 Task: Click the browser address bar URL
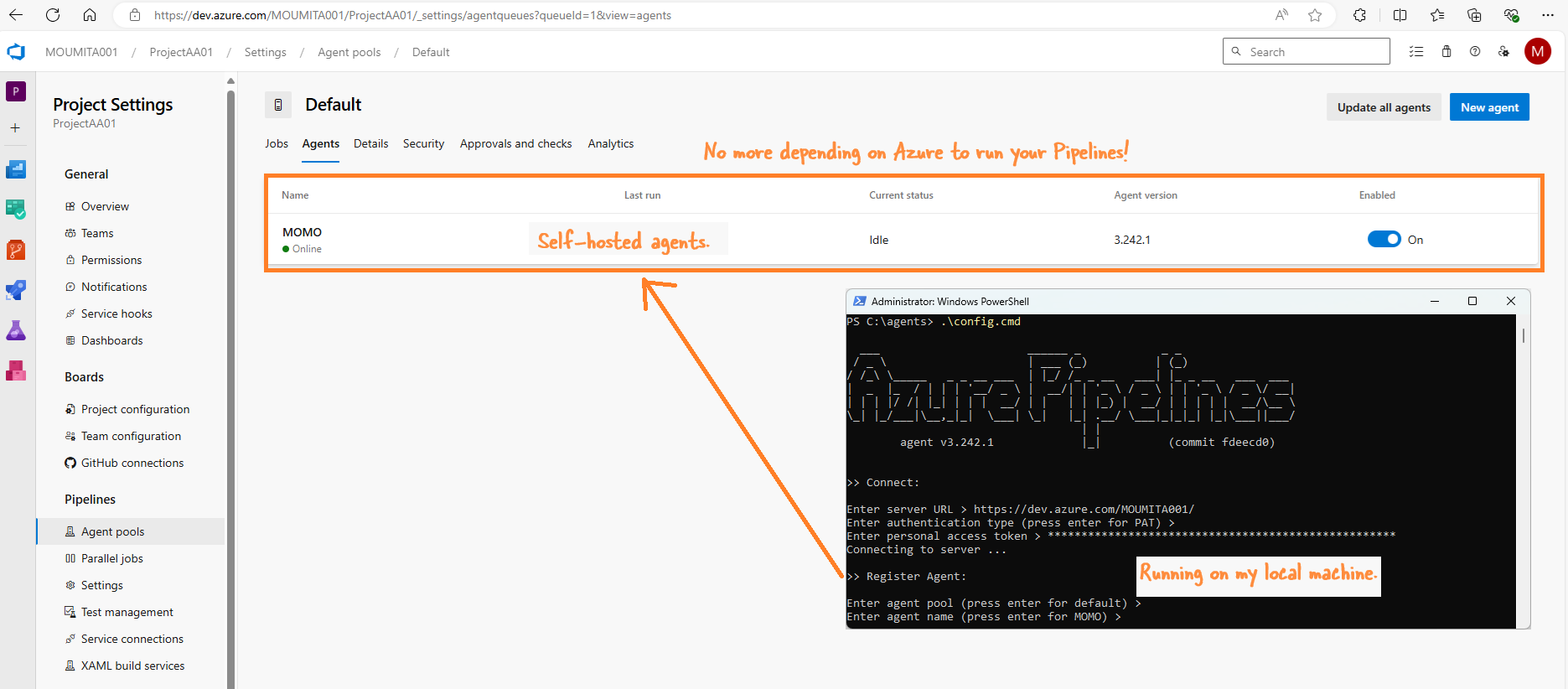pos(412,15)
